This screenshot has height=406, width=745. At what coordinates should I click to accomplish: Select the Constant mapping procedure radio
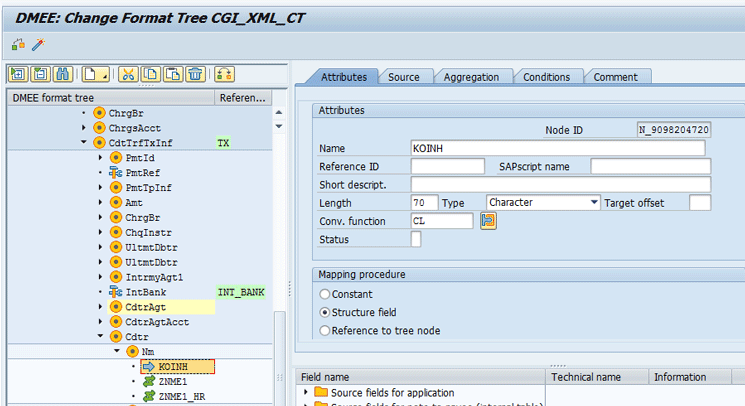click(324, 294)
